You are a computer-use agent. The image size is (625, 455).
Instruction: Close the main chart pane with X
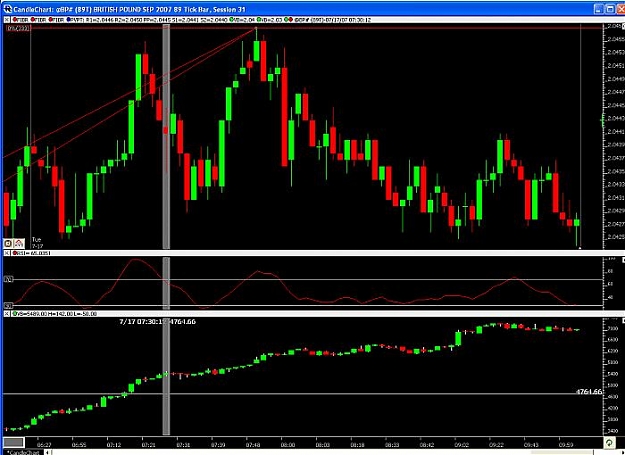click(7, 20)
